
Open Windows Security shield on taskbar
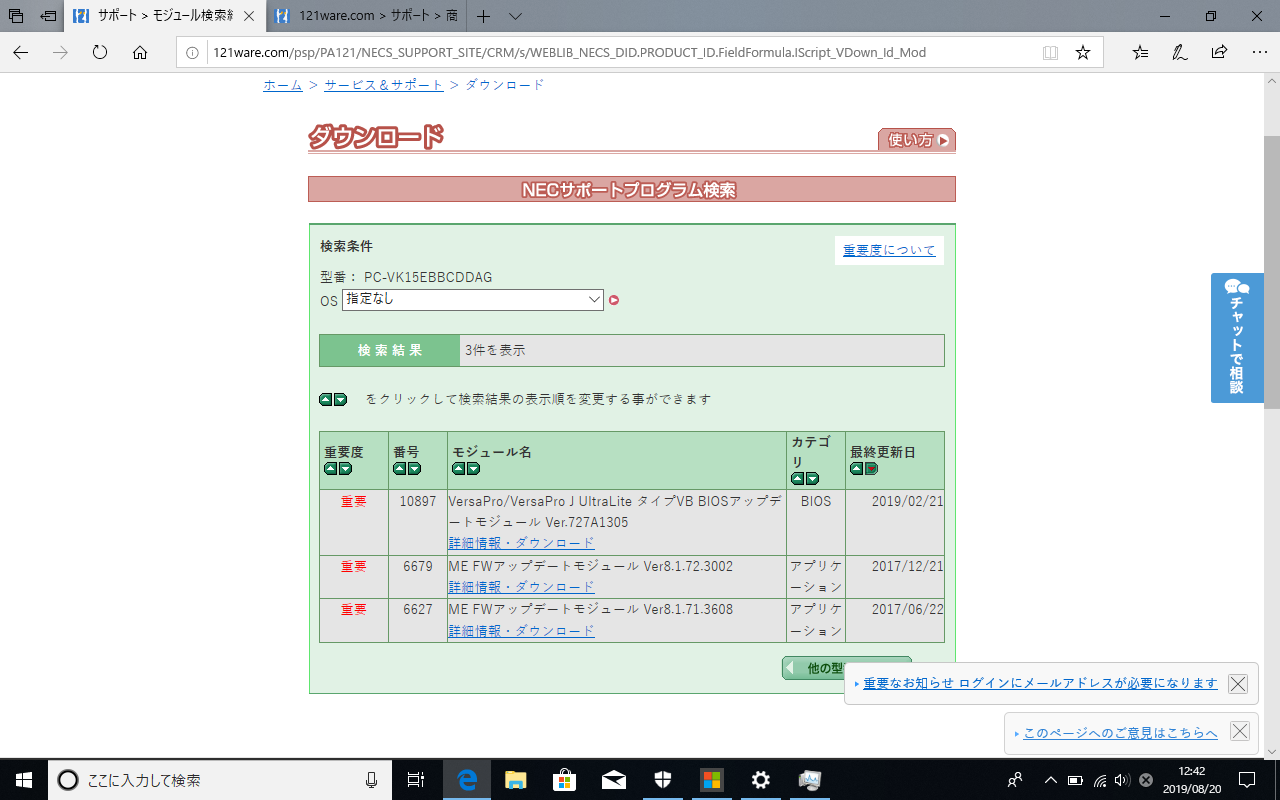tap(663, 780)
